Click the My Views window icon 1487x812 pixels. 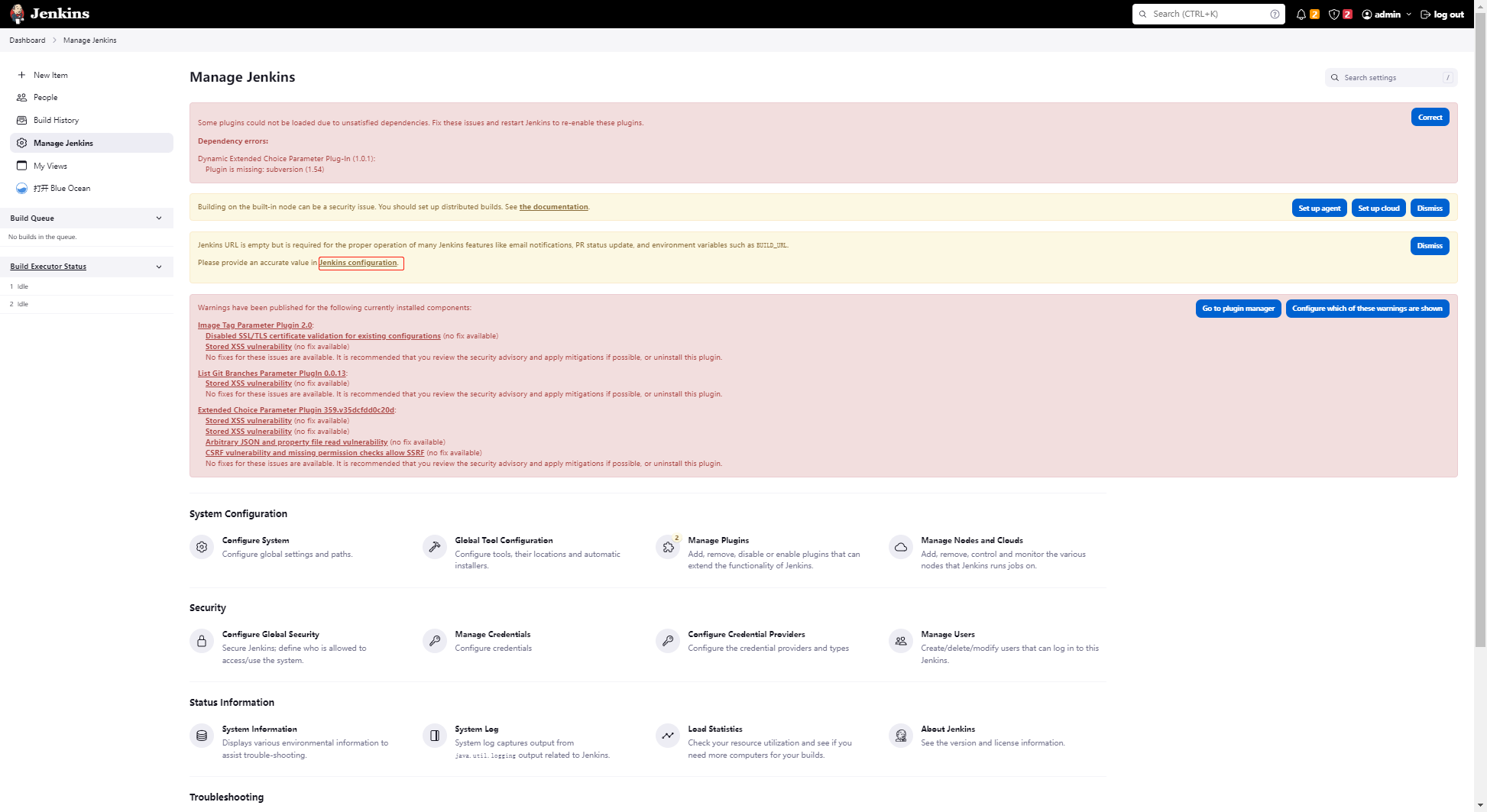21,166
